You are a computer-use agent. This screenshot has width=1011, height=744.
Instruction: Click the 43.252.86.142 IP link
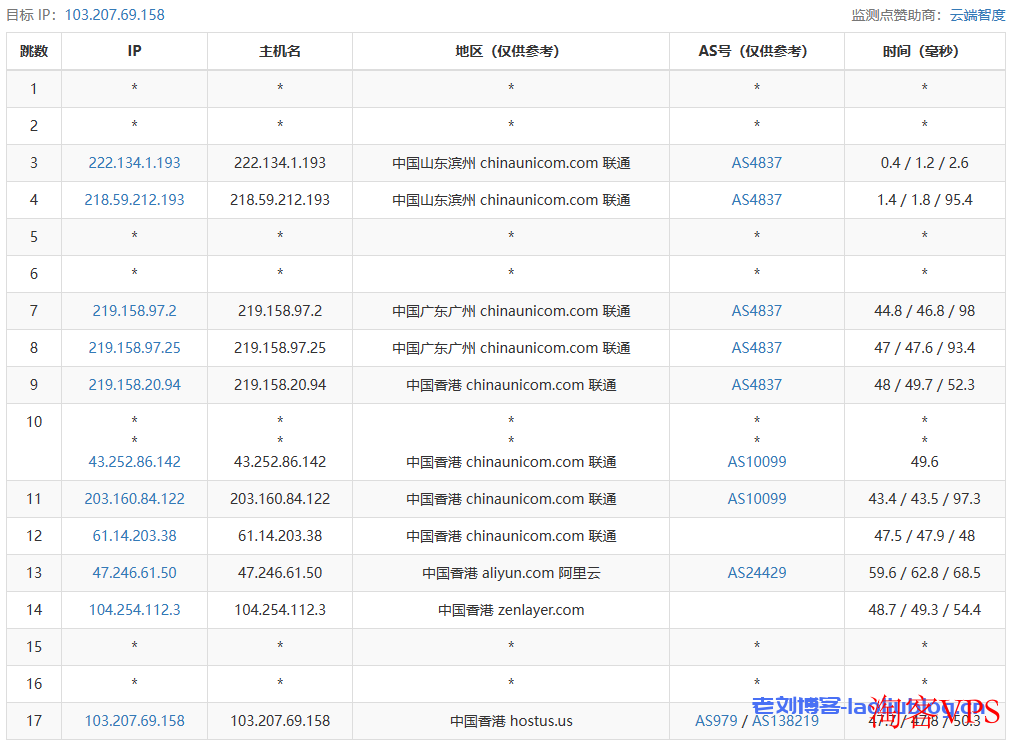134,462
